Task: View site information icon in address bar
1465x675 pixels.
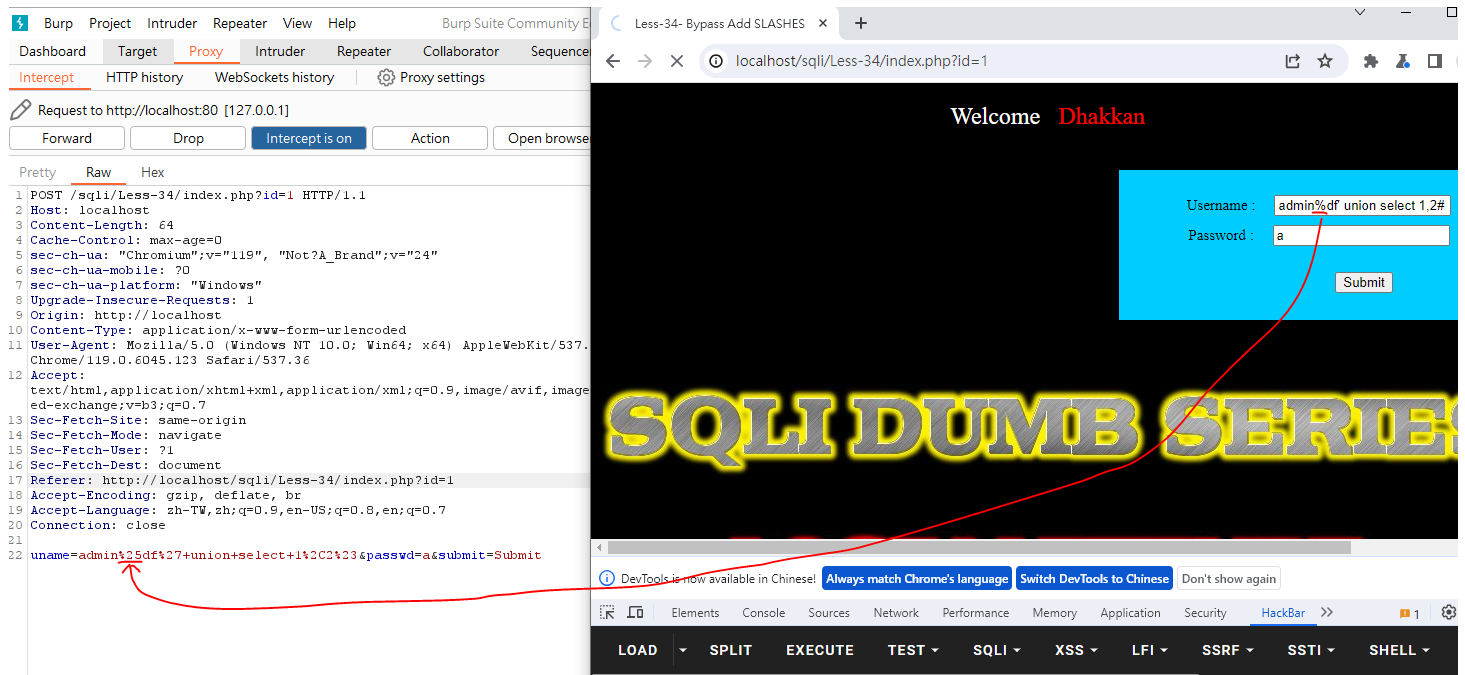Action: click(x=716, y=61)
